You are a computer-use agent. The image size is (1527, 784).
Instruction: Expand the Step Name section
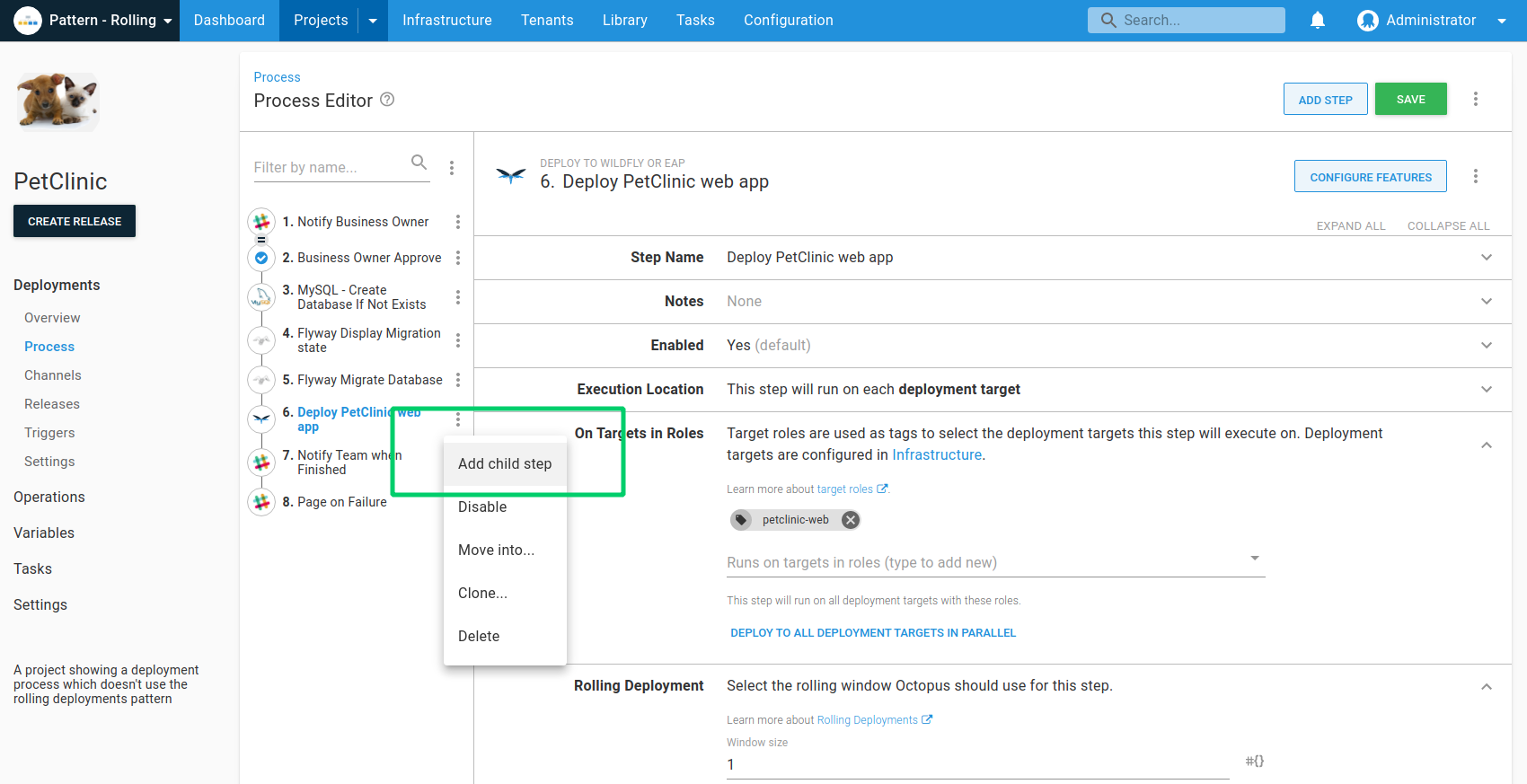[x=1486, y=258]
